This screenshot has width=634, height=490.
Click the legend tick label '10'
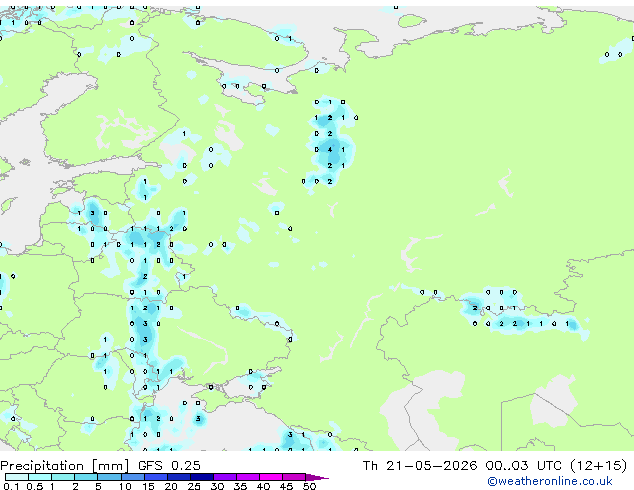coord(125,486)
